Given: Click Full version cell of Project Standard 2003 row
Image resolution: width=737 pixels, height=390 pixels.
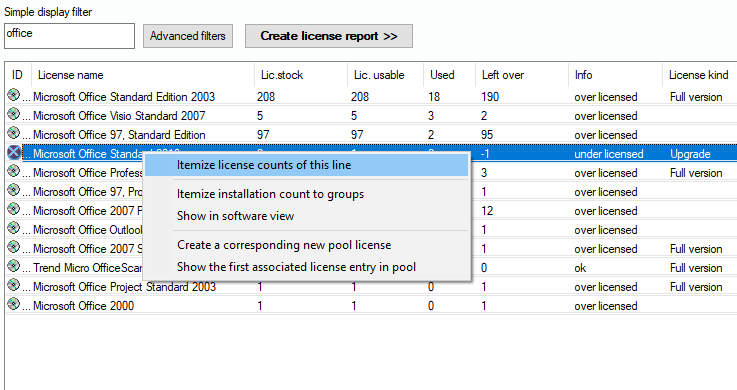Looking at the screenshot, I should (x=696, y=287).
